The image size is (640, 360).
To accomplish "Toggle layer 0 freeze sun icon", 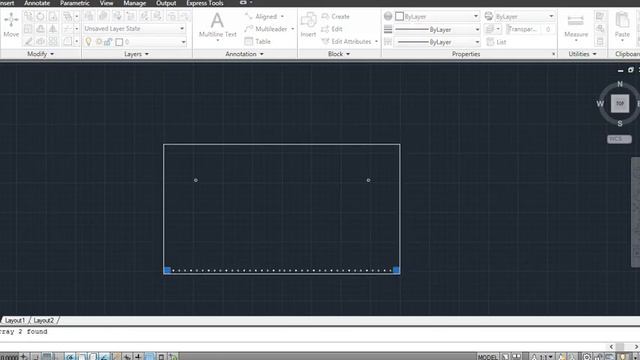I will [99, 42].
